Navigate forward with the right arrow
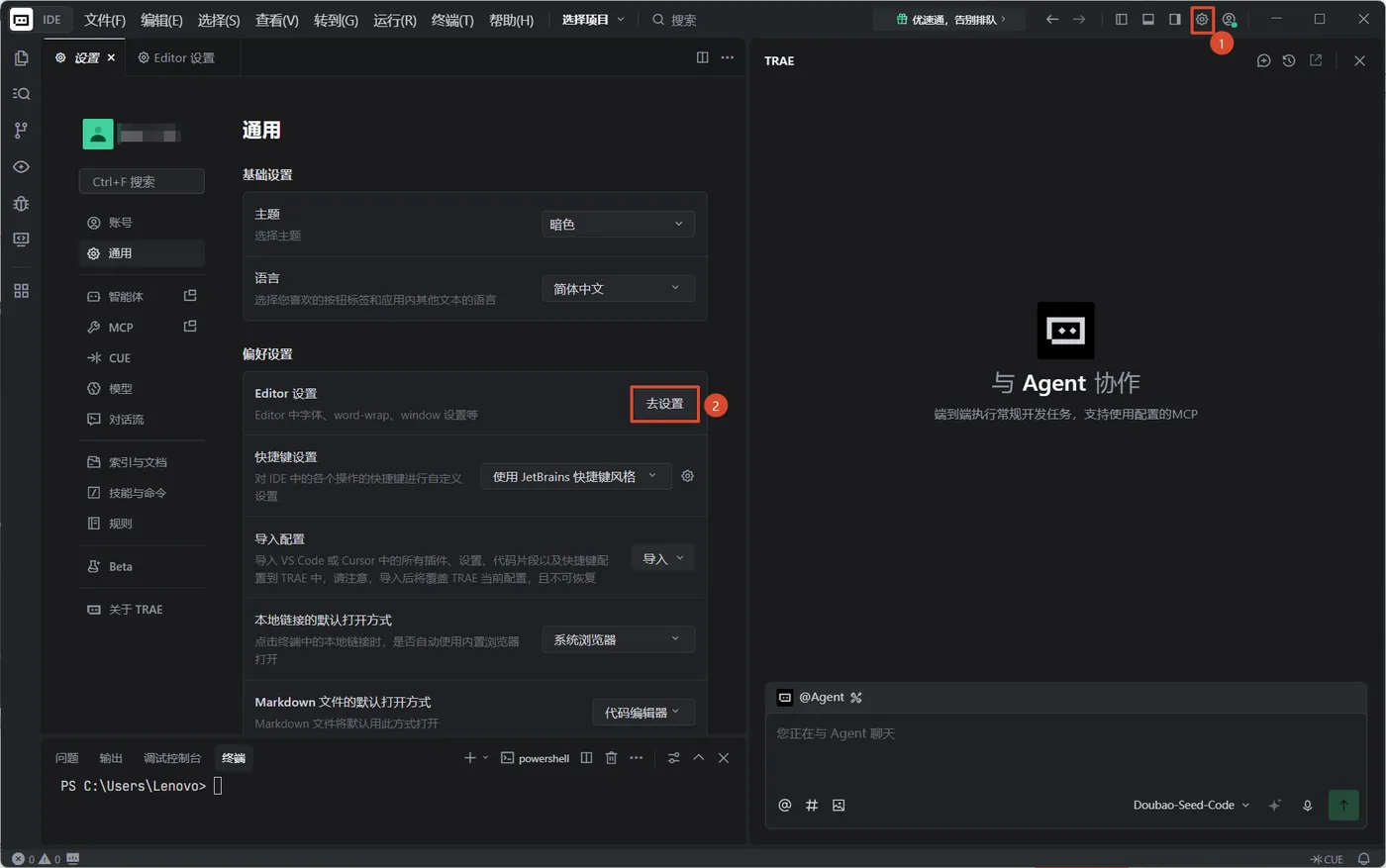1386x868 pixels. pyautogui.click(x=1079, y=19)
